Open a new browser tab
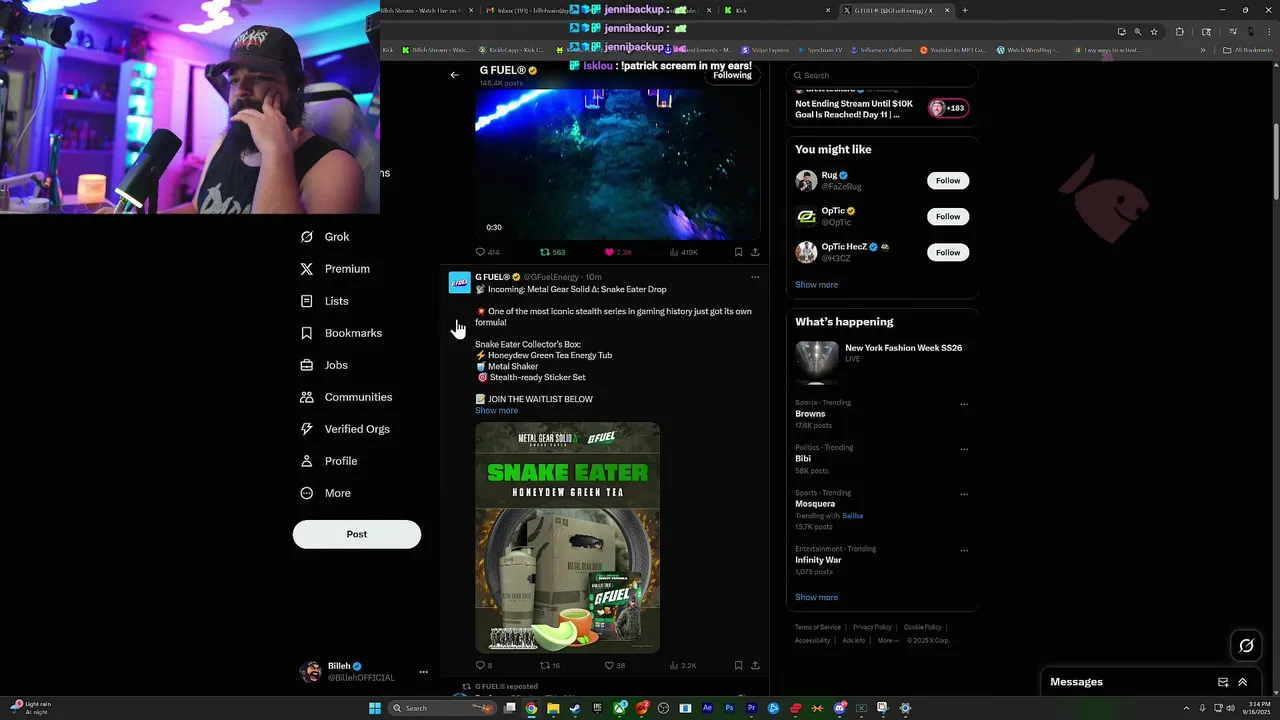1280x720 pixels. tap(965, 10)
